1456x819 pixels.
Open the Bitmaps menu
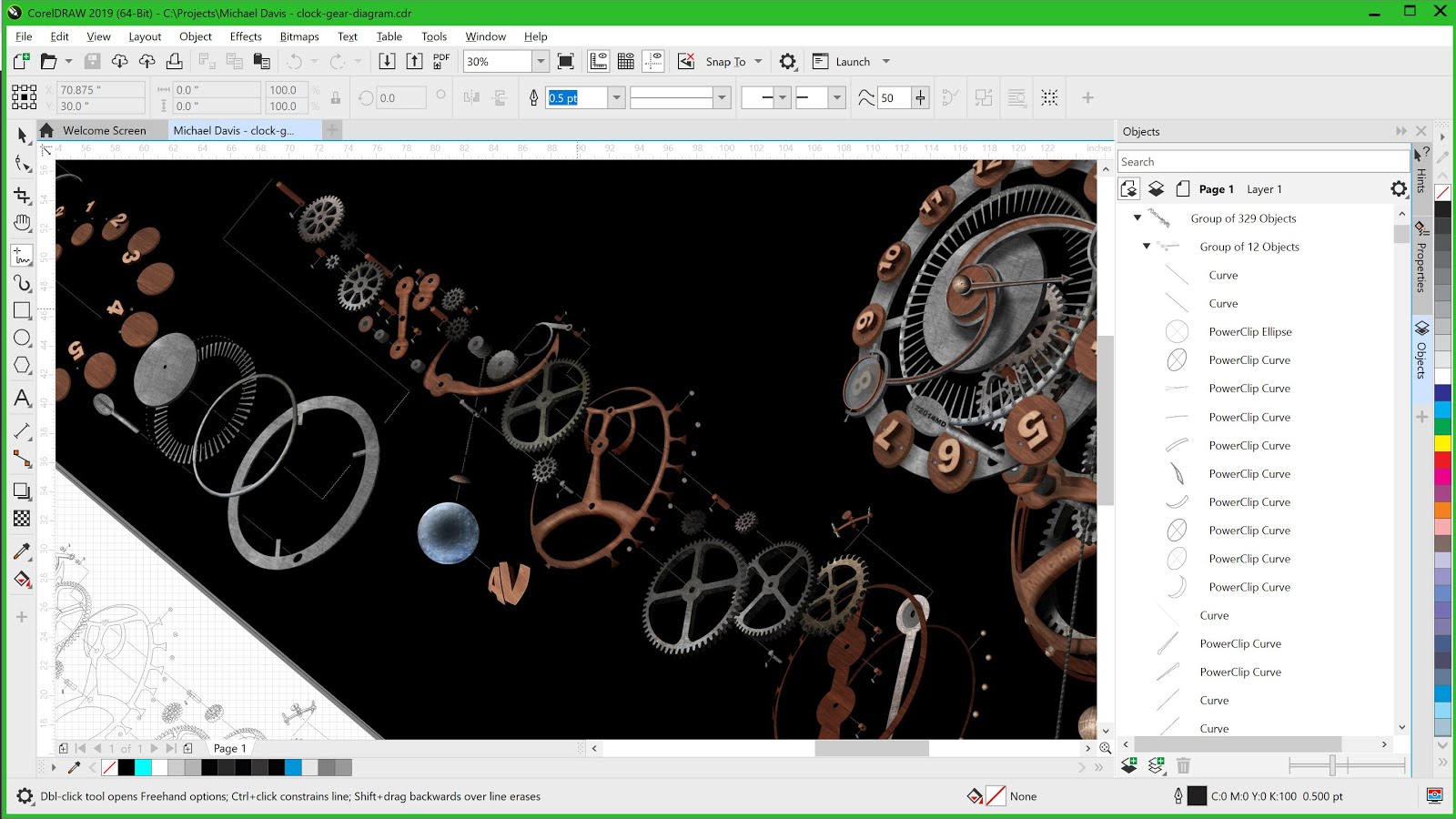pyautogui.click(x=298, y=36)
